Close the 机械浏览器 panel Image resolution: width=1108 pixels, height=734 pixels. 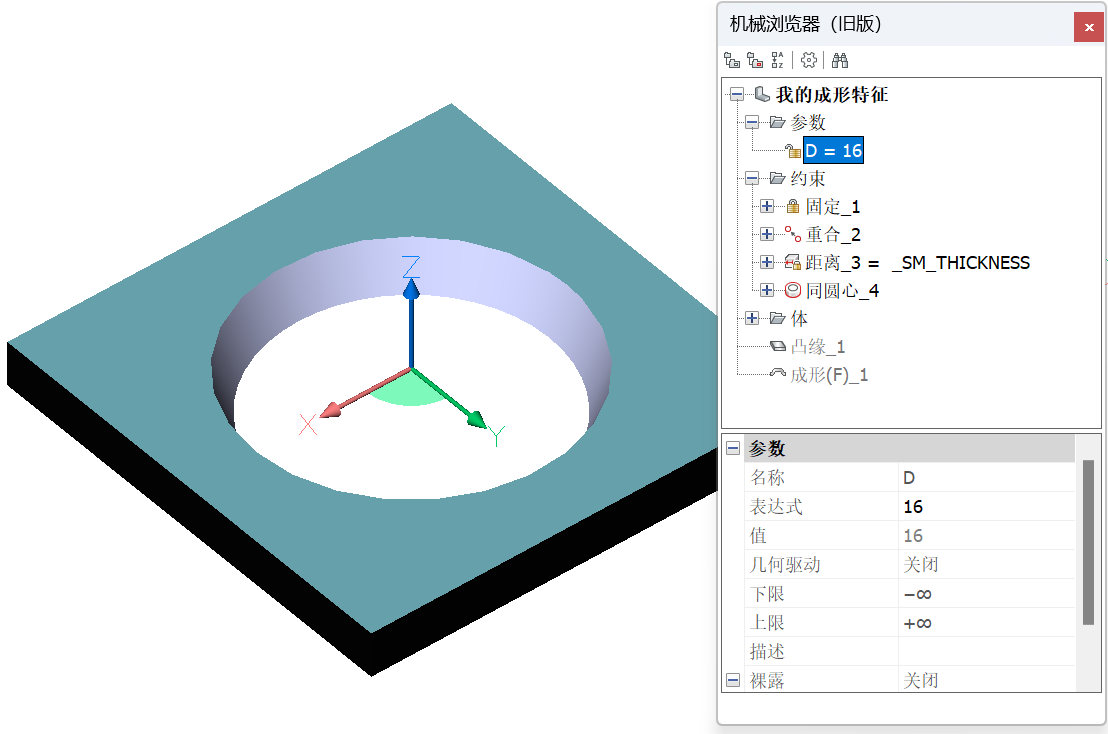pyautogui.click(x=1088, y=27)
